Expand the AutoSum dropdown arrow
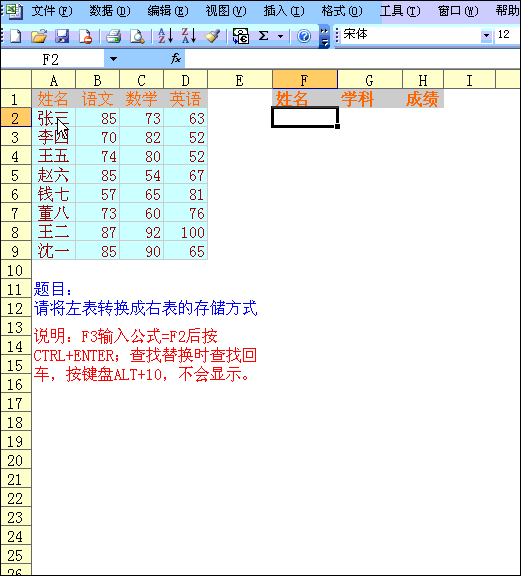Screen dimensions: 521x576 point(280,36)
